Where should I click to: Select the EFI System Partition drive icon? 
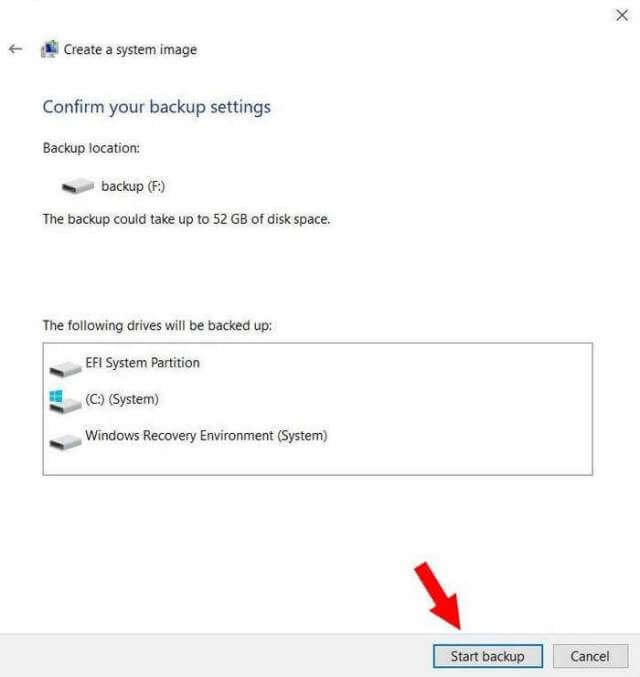65,370
